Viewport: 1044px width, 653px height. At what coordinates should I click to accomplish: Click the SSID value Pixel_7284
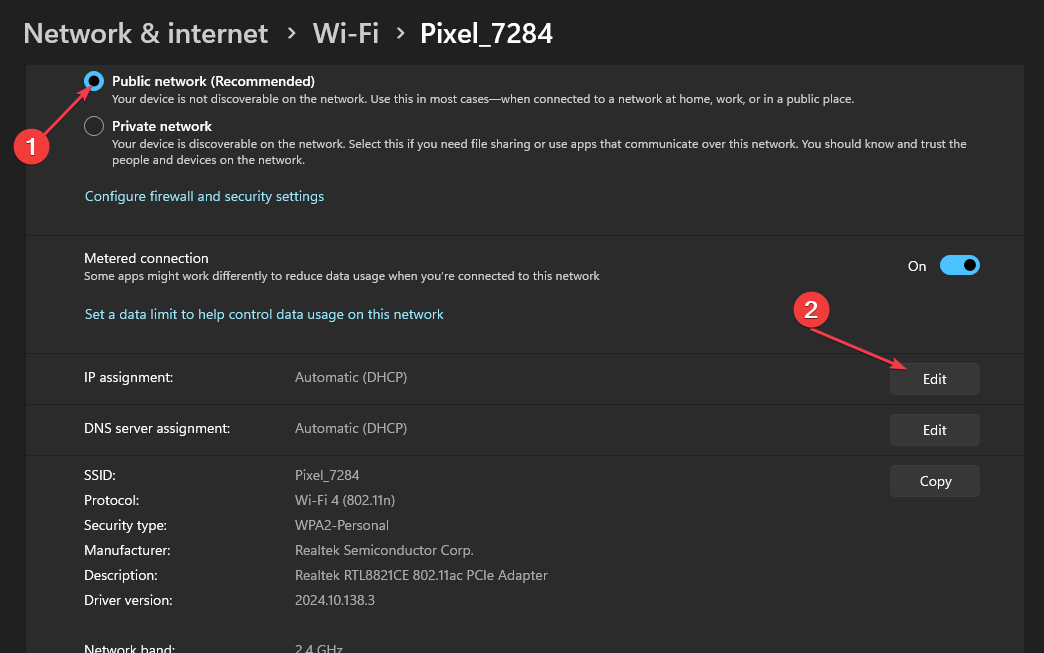[326, 475]
